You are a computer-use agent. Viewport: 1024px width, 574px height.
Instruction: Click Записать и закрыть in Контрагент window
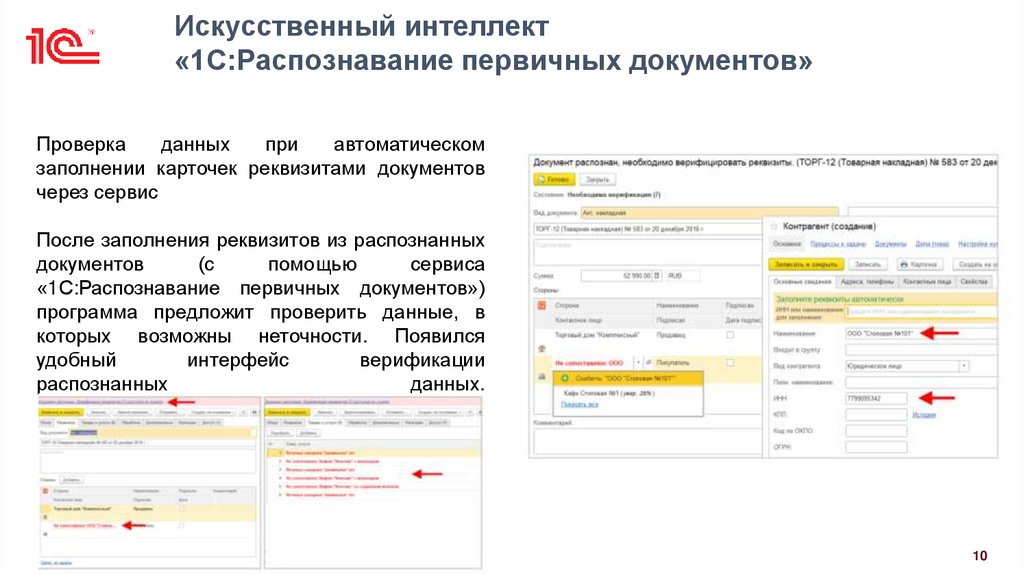[806, 264]
